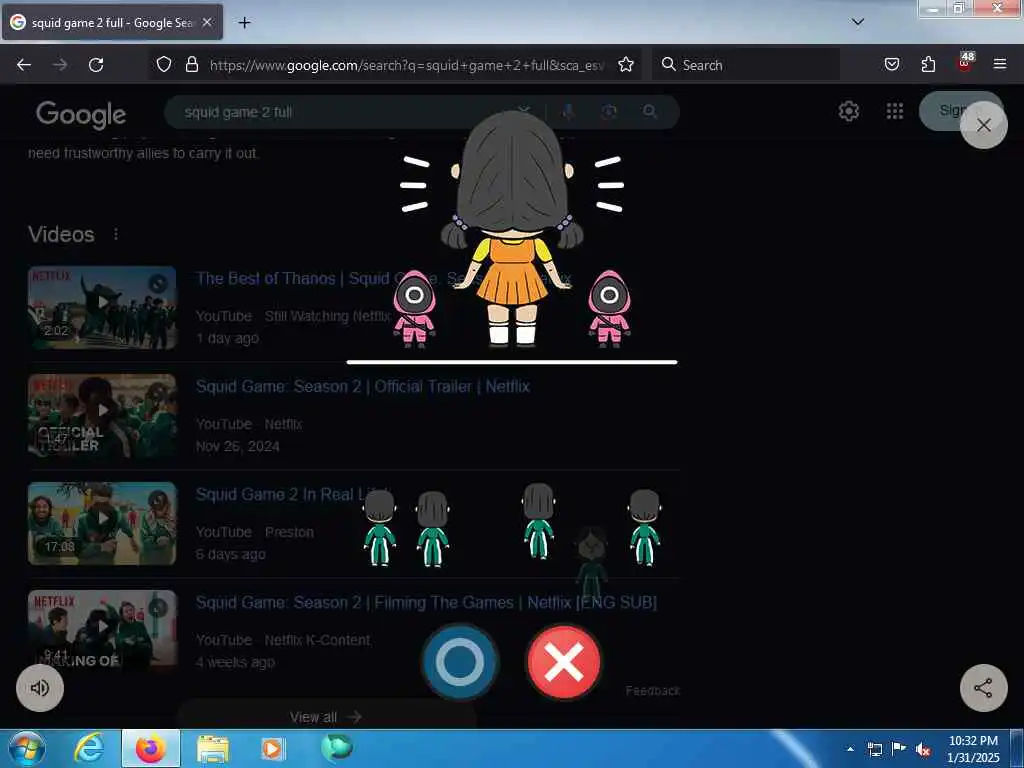Play the 17:08 Preston video thumbnail
1024x768 pixels.
pos(102,523)
